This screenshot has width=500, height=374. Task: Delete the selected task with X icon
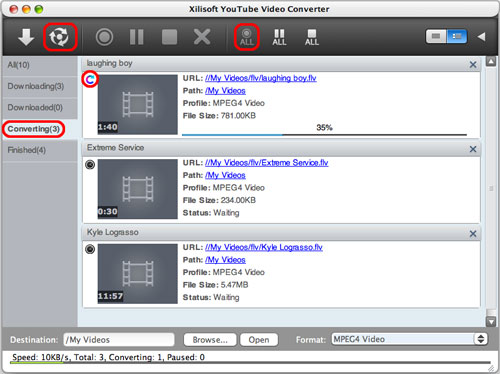click(202, 37)
